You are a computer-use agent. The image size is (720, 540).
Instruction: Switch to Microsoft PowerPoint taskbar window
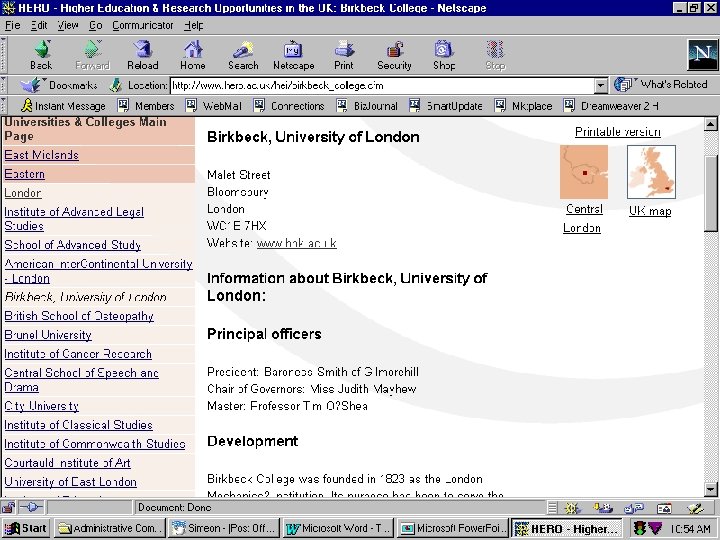pos(452,529)
